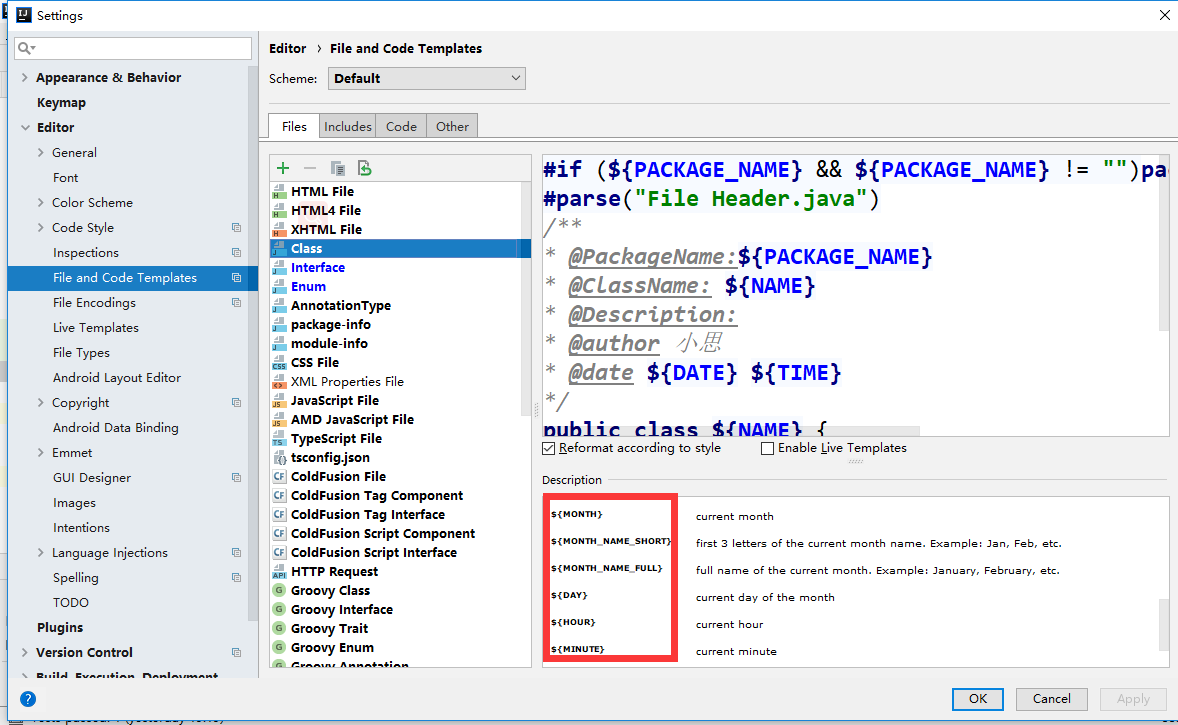Screen dimensions: 1178x725
Task: Click the template list vertical scrollbar
Action: 525,297
